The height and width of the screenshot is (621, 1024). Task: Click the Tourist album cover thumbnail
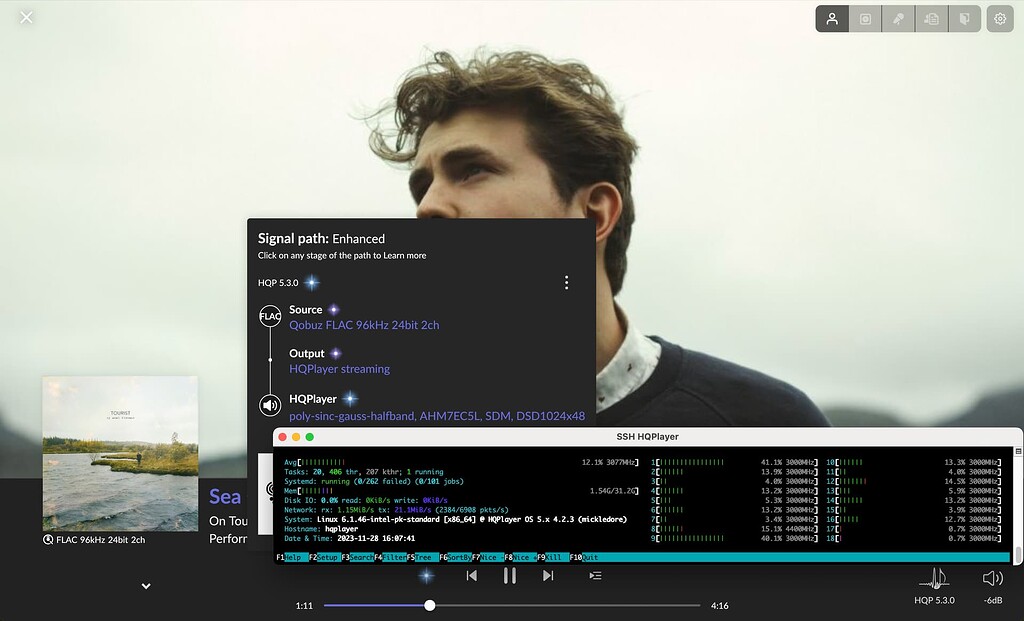(x=120, y=453)
